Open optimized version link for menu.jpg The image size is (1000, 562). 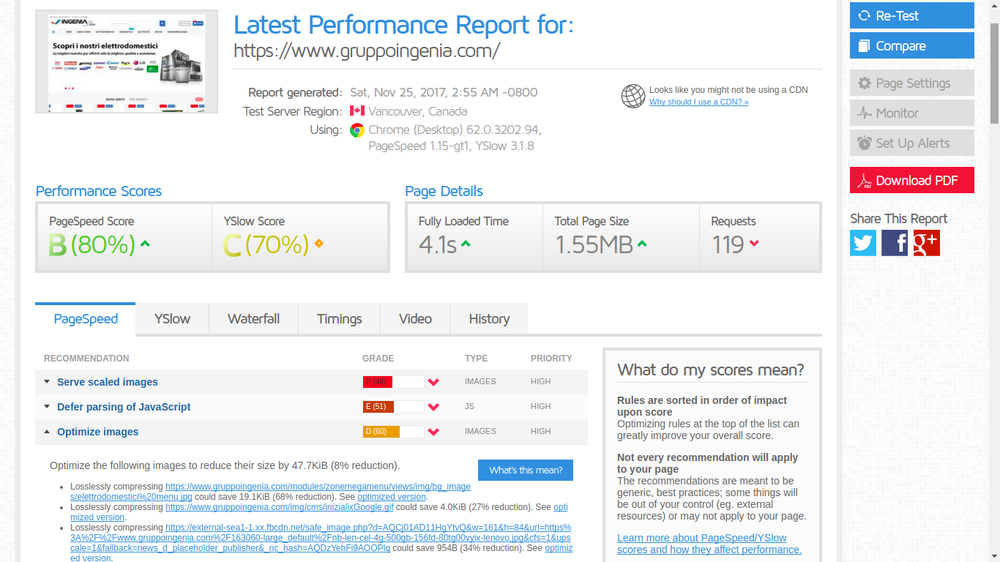(391, 497)
